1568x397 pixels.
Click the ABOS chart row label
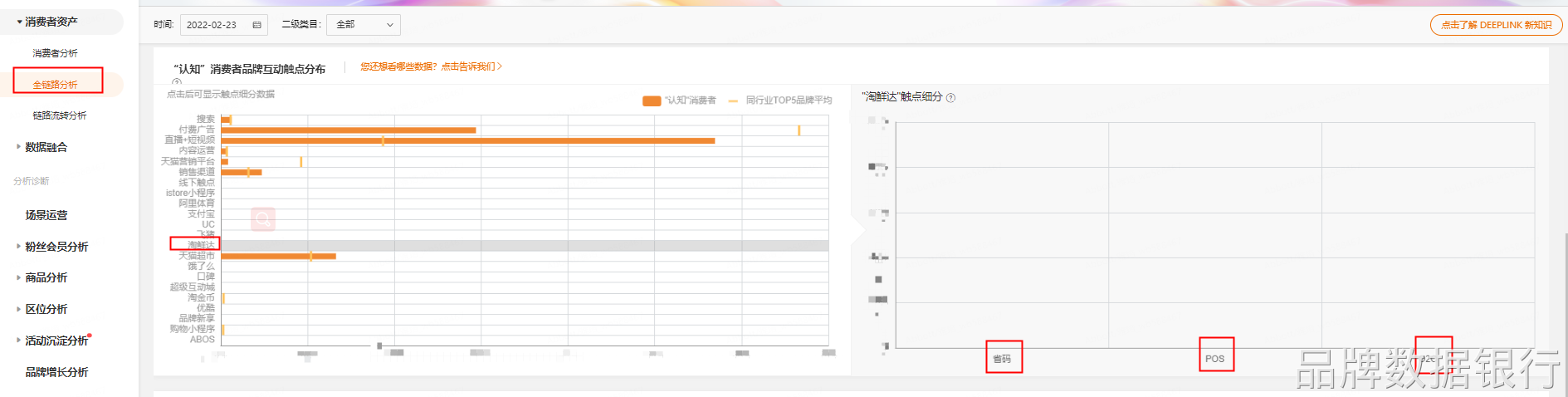point(203,339)
